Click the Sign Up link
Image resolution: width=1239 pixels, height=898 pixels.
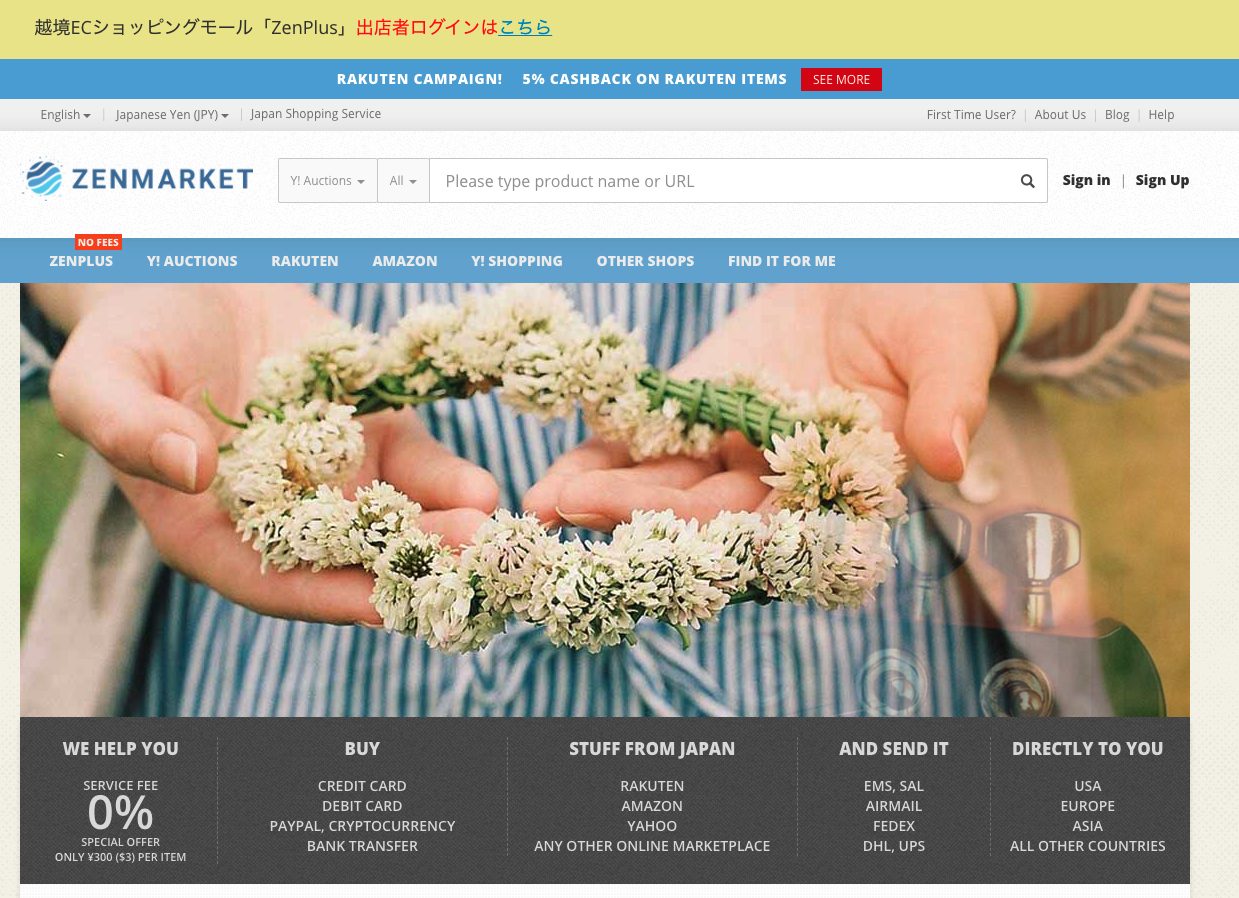(x=1162, y=180)
